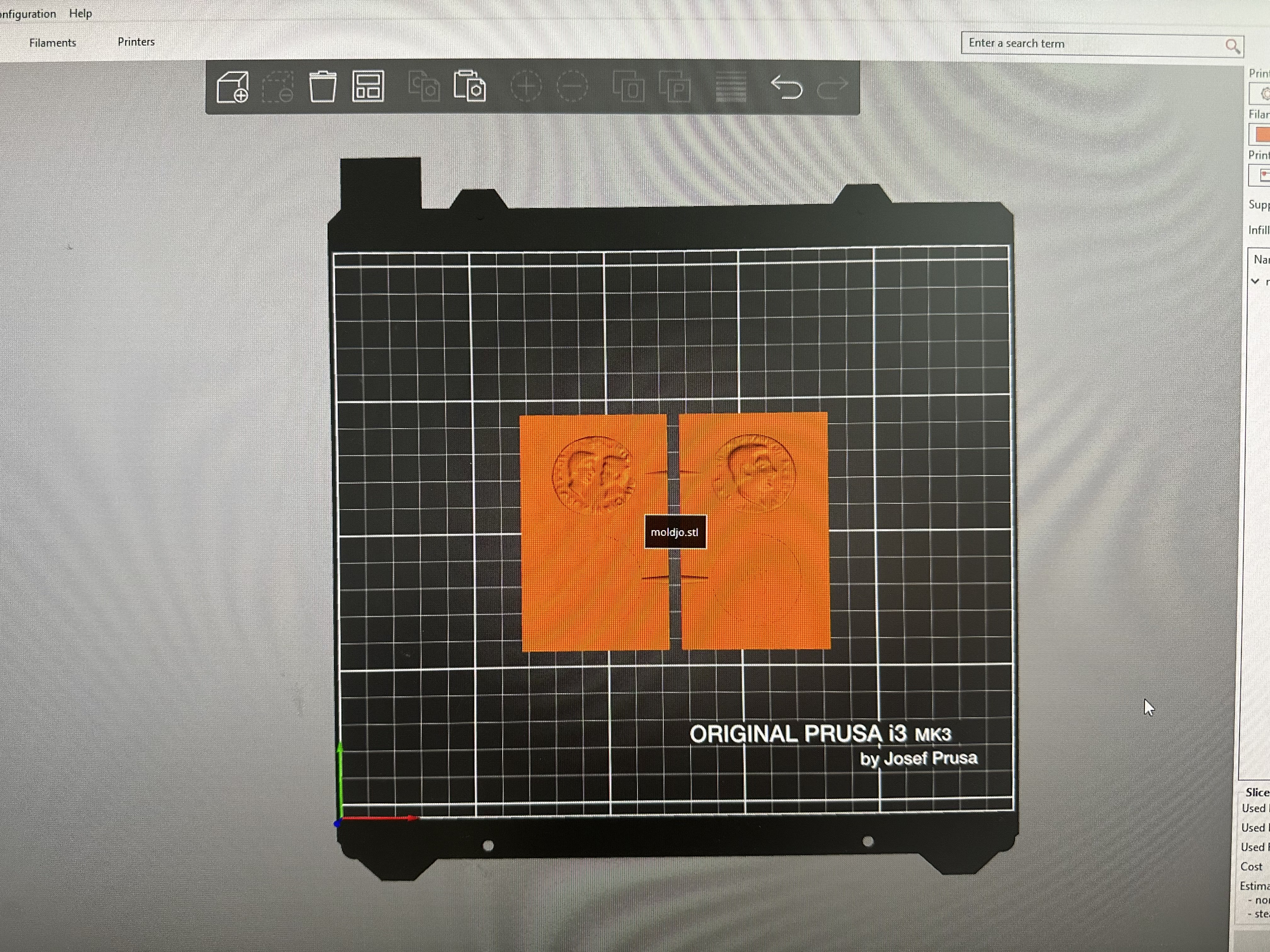Click the Add model cube icon
This screenshot has height=952, width=1270.
coord(232,87)
